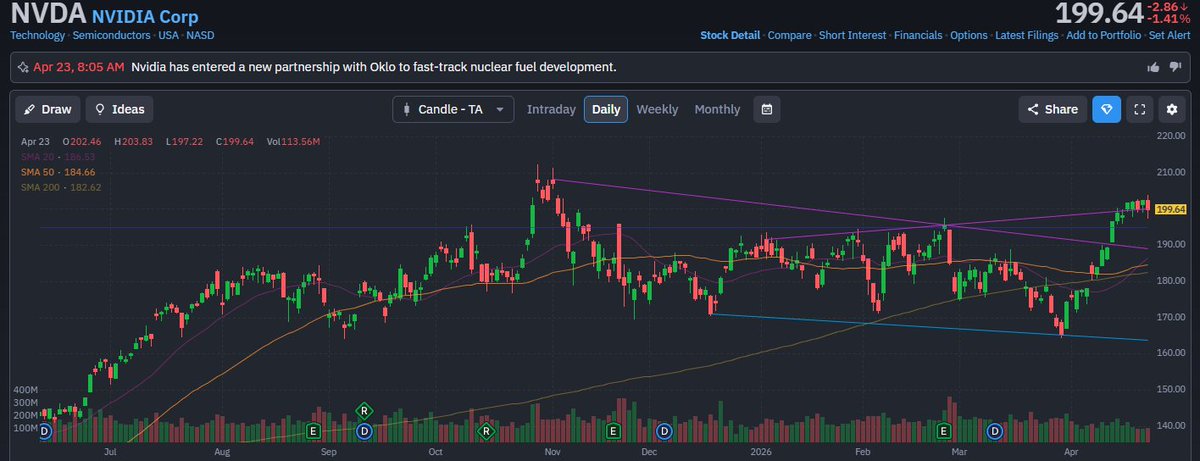This screenshot has width=1200, height=461.
Task: Click the D dividend marker in September
Action: tap(365, 431)
